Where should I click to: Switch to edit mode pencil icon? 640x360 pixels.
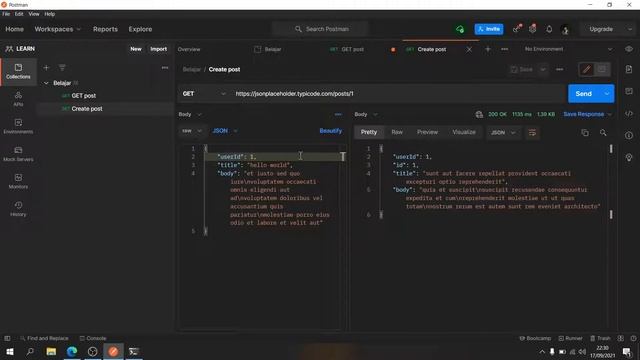587,69
